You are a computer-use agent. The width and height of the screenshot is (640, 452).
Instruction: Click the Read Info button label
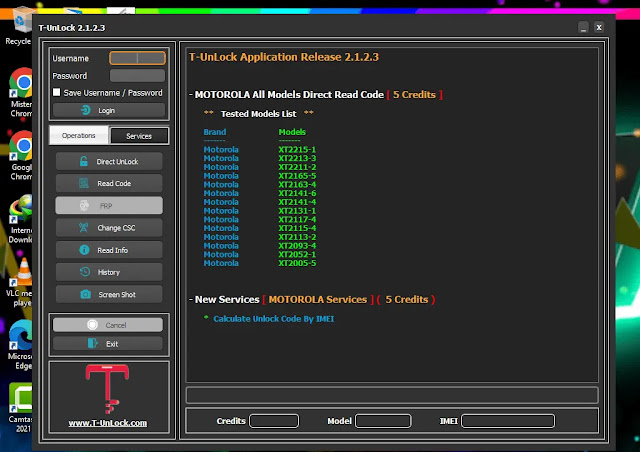point(112,250)
